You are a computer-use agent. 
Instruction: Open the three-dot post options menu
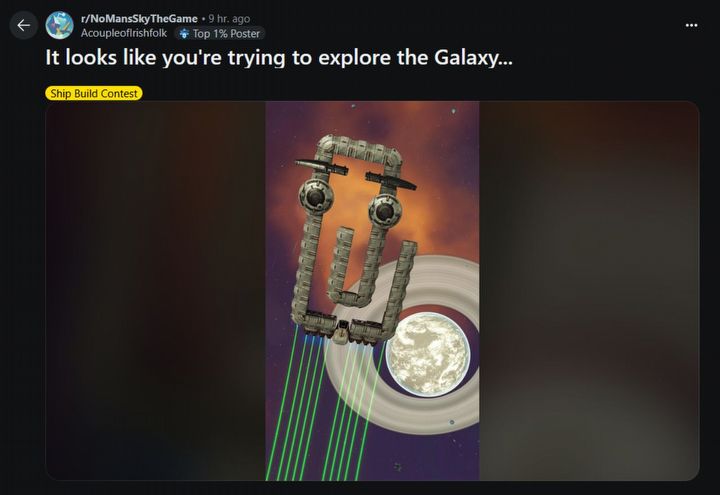[x=691, y=25]
